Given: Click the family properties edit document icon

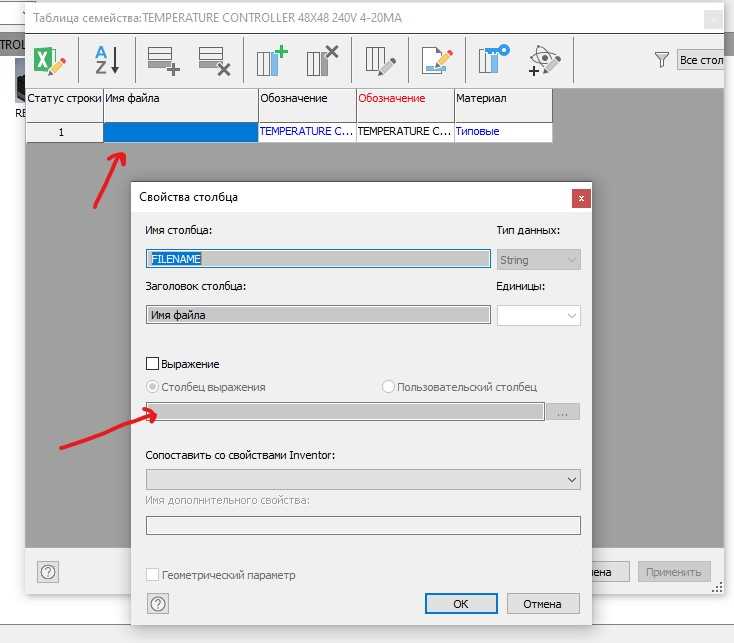Looking at the screenshot, I should coord(437,61).
